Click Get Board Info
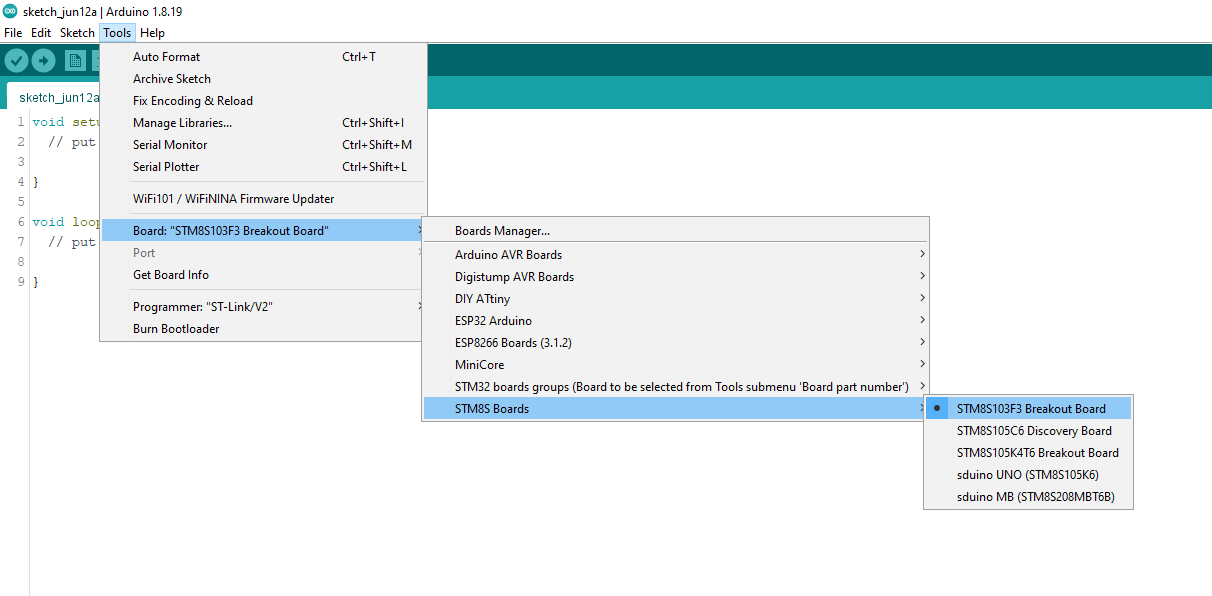The height and width of the screenshot is (596, 1212). click(264, 275)
